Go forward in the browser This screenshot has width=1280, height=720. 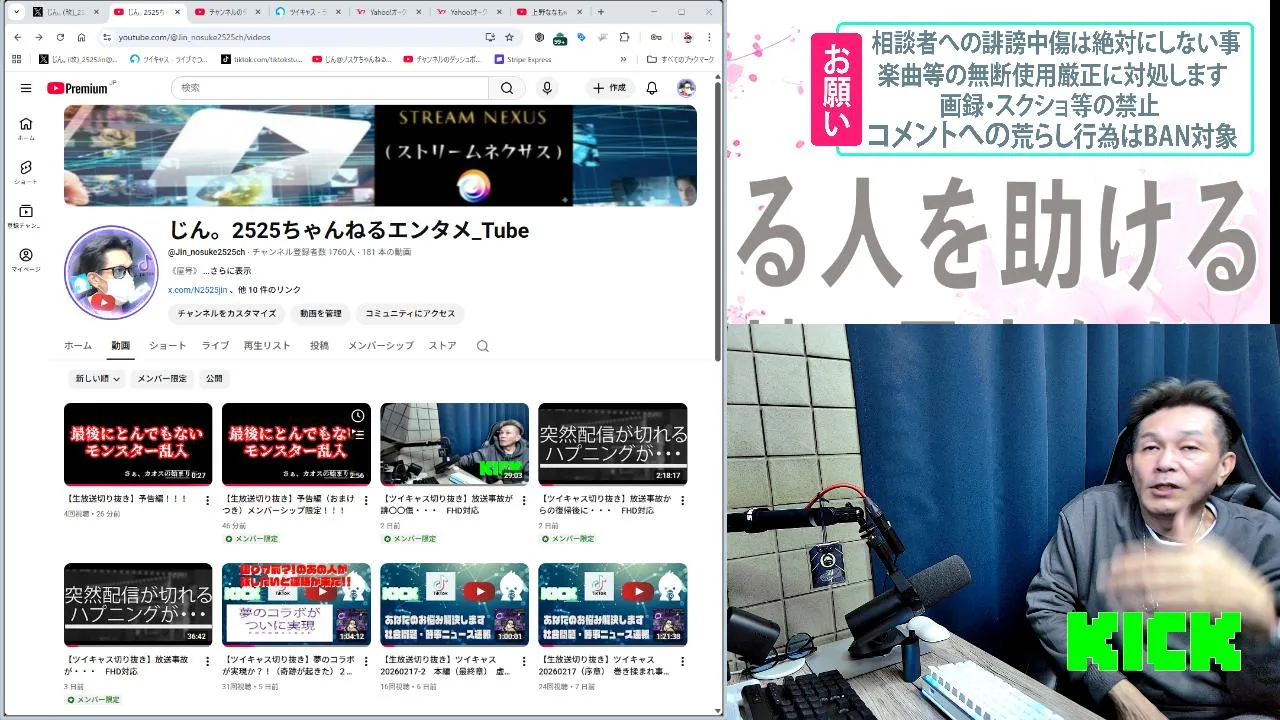pyautogui.click(x=39, y=37)
